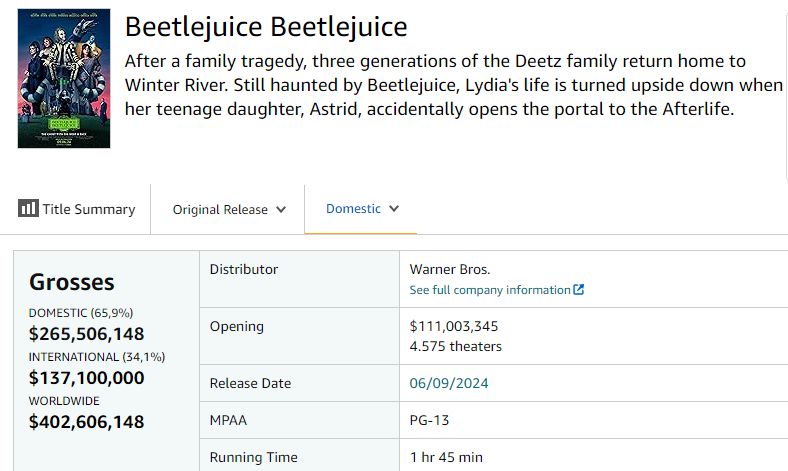This screenshot has height=471, width=788.
Task: Click the PG-13 MPAA rating value
Action: click(431, 421)
